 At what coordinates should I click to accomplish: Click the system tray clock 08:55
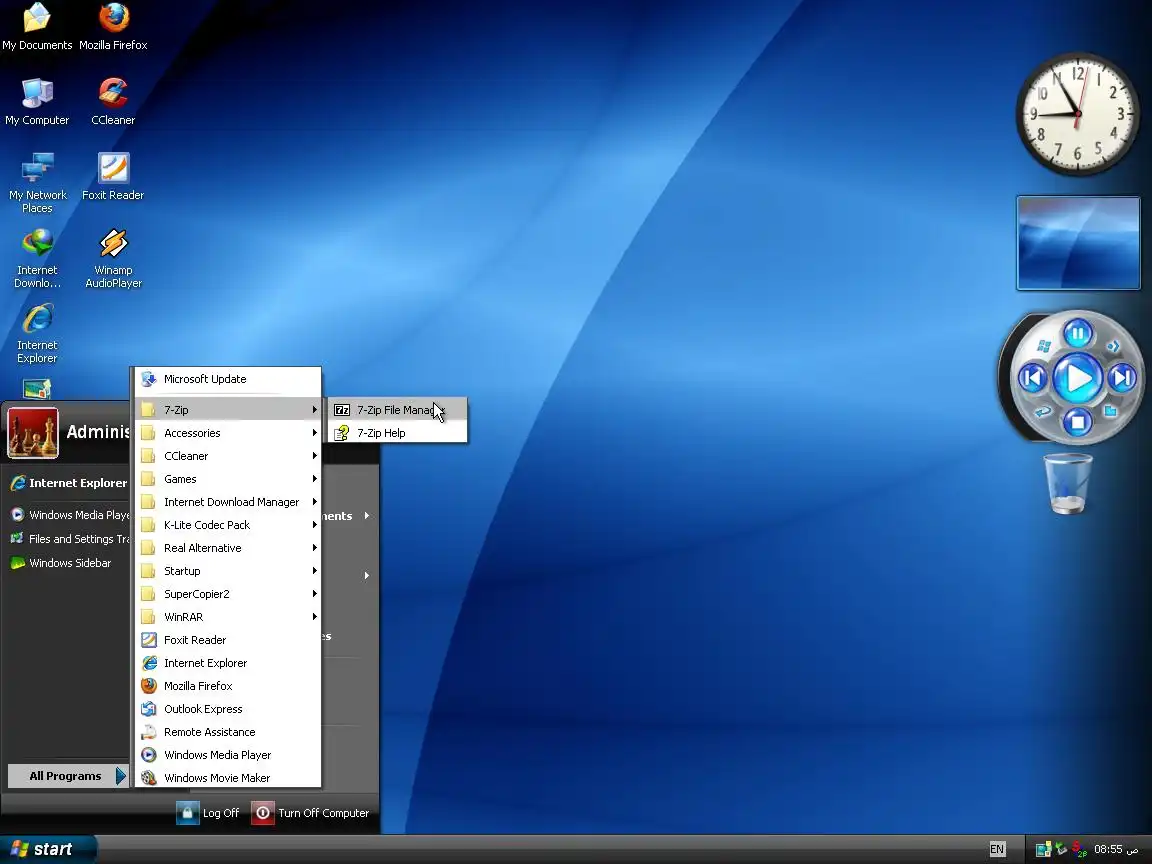1115,849
